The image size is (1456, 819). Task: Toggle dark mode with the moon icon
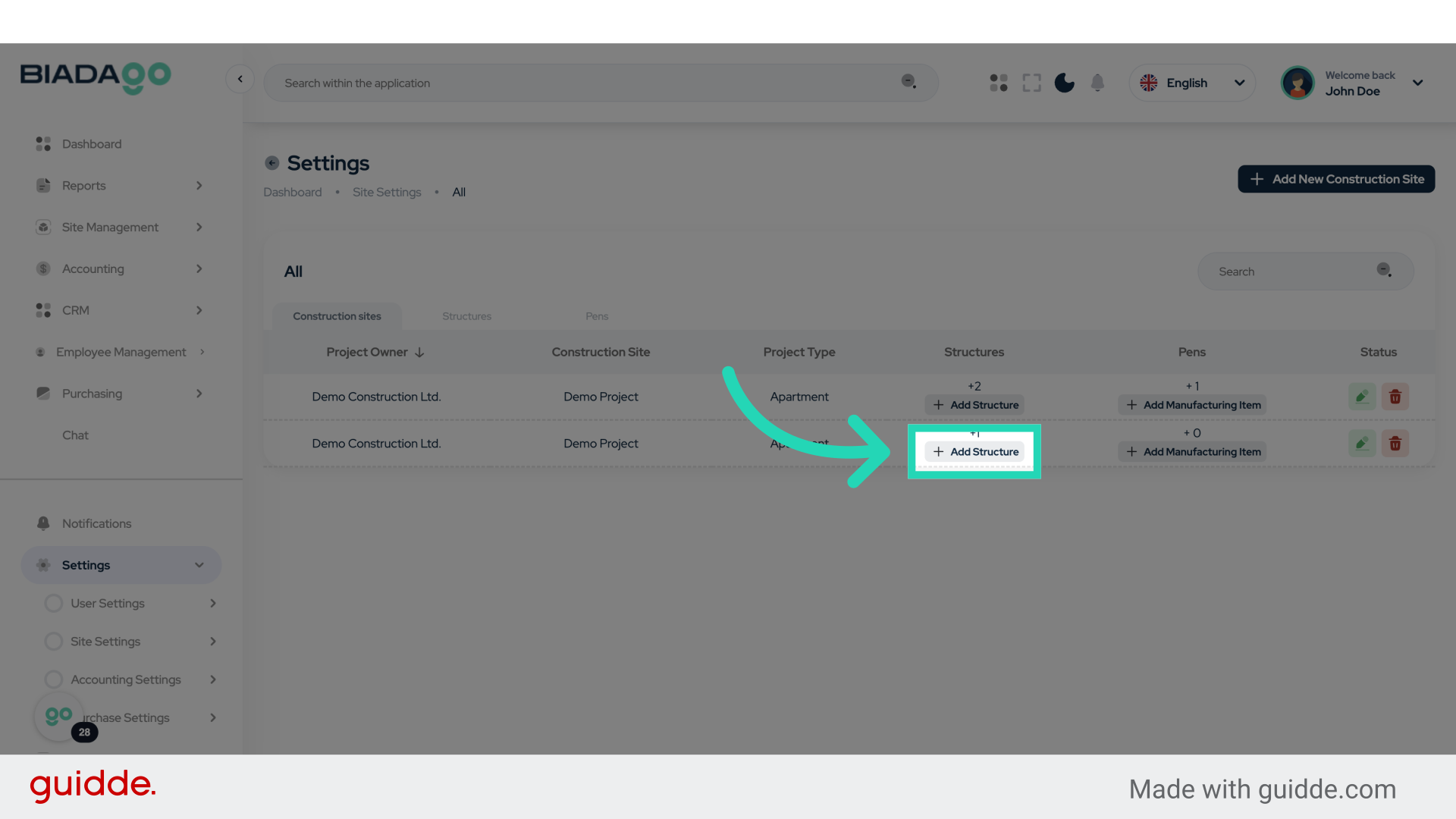pyautogui.click(x=1064, y=83)
